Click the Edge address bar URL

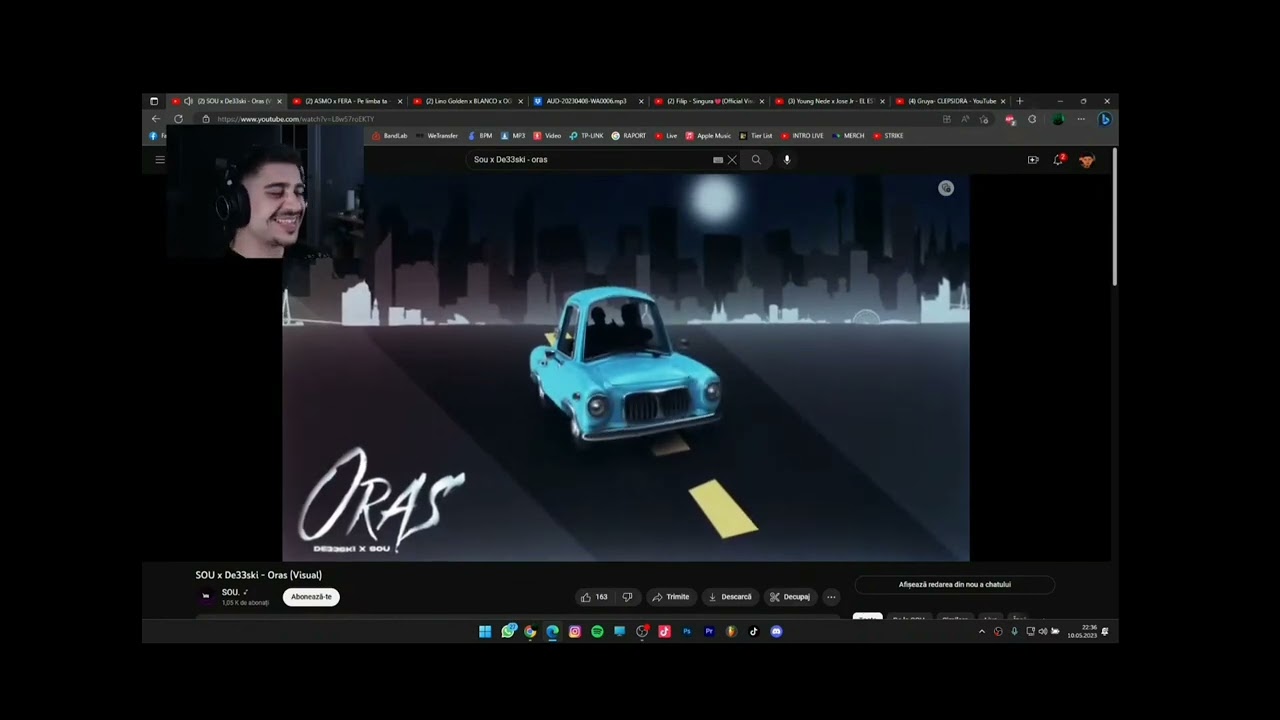pos(295,119)
